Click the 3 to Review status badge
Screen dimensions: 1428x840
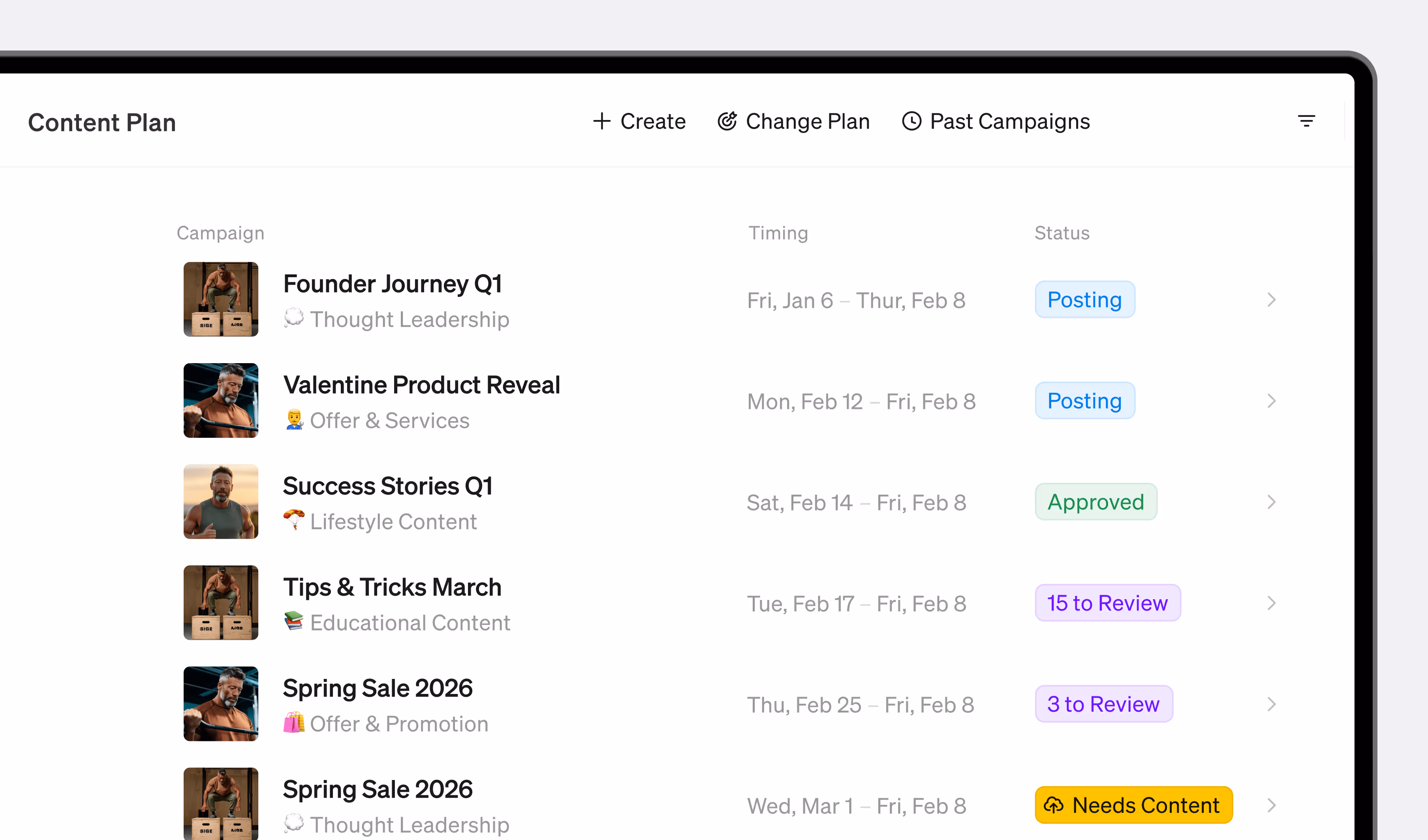1103,704
